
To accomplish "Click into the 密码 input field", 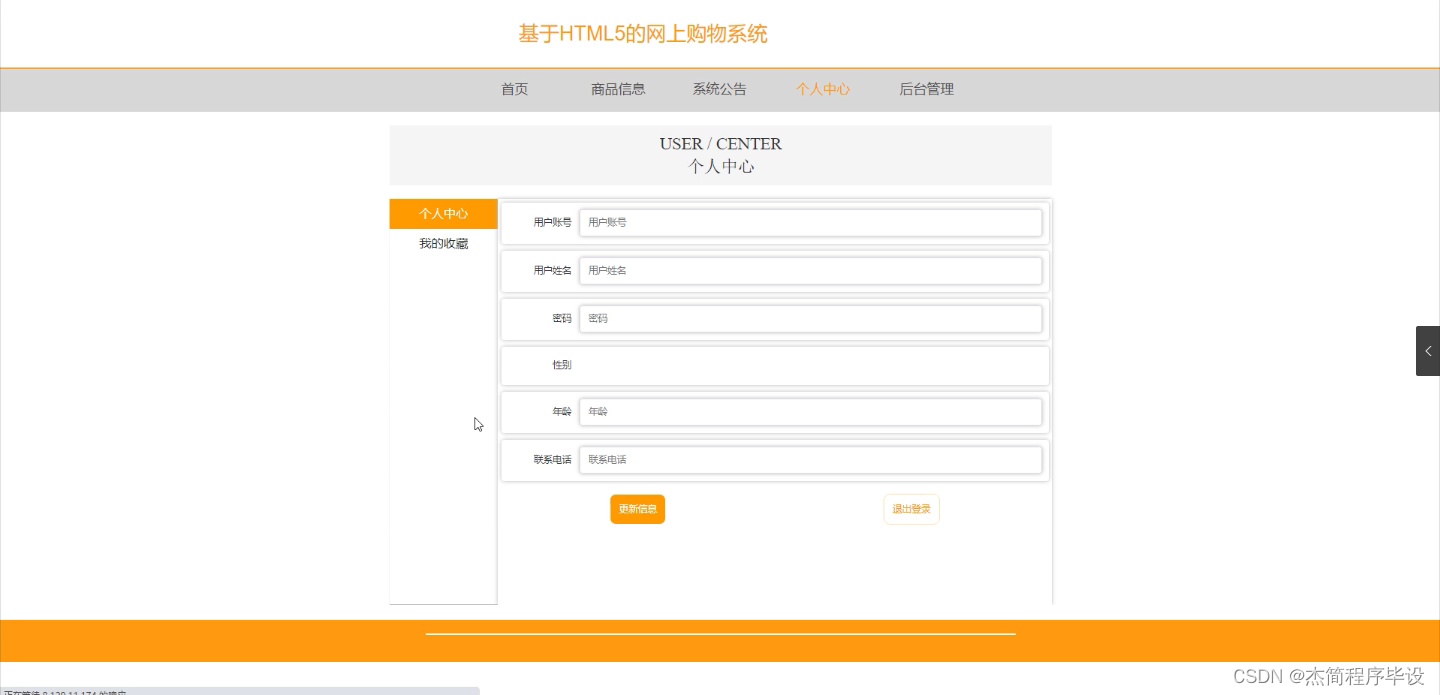I will (x=811, y=318).
